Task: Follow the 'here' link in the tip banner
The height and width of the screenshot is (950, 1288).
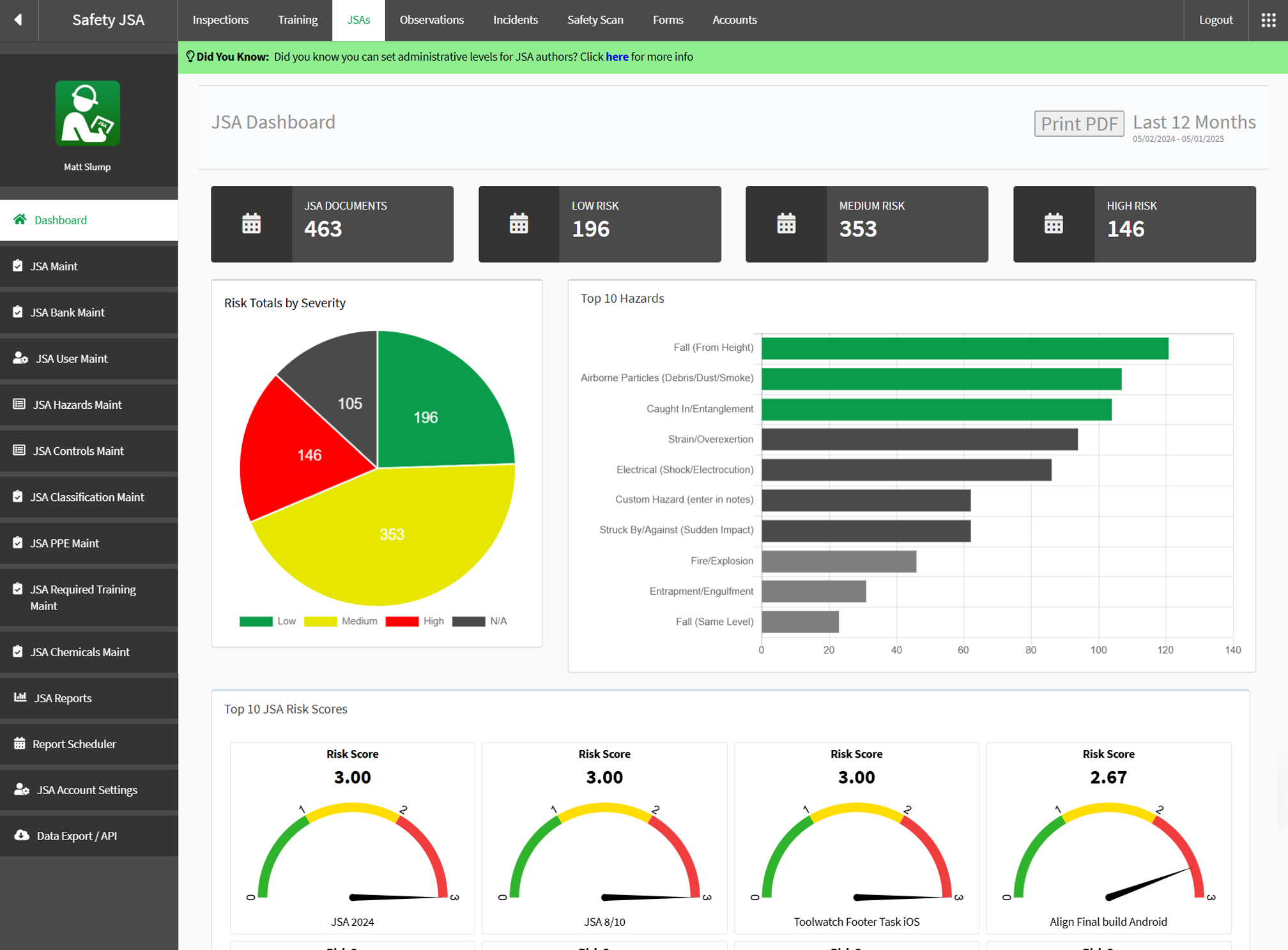Action: point(617,57)
